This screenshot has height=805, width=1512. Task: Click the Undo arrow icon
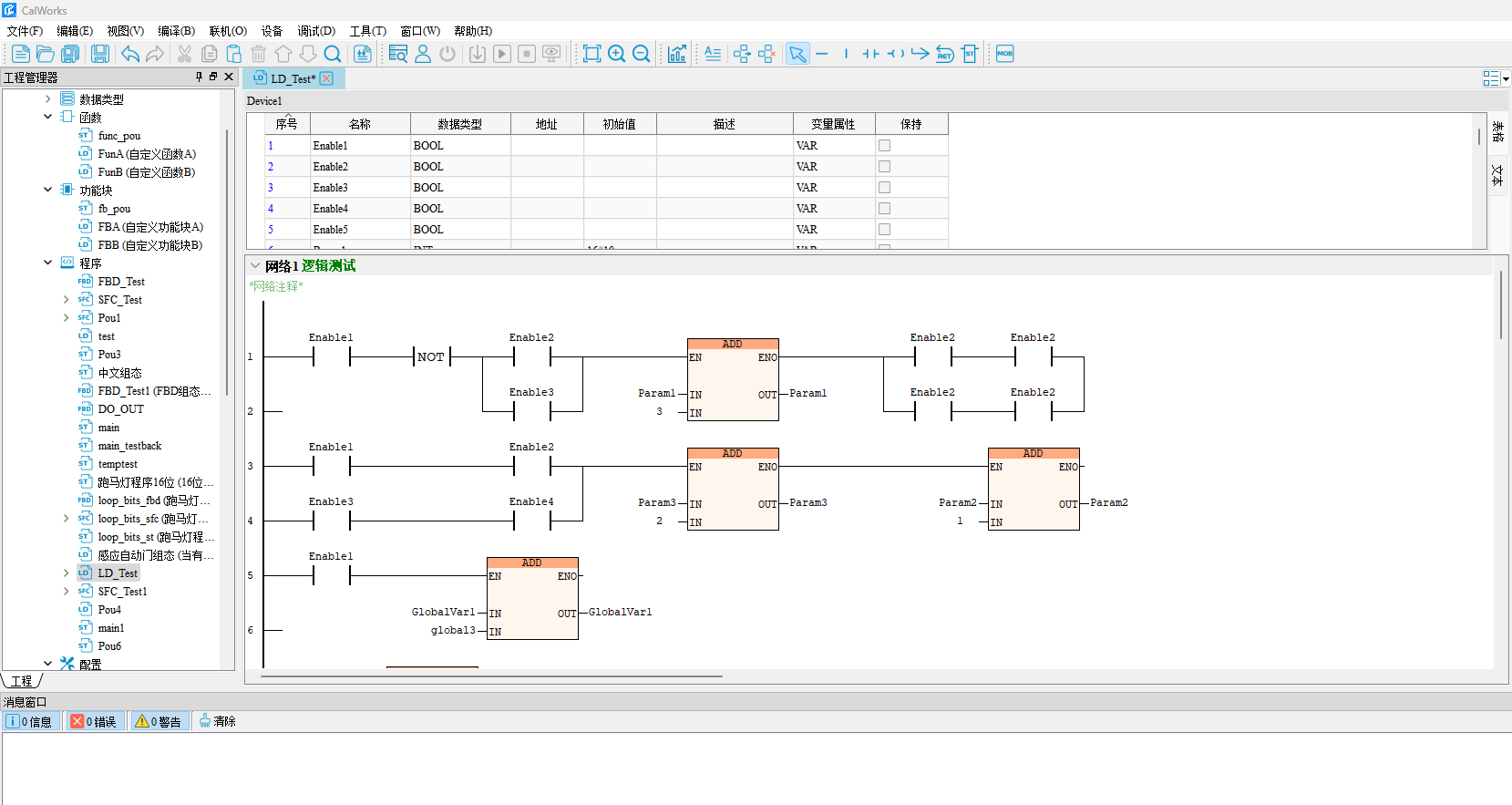point(130,54)
